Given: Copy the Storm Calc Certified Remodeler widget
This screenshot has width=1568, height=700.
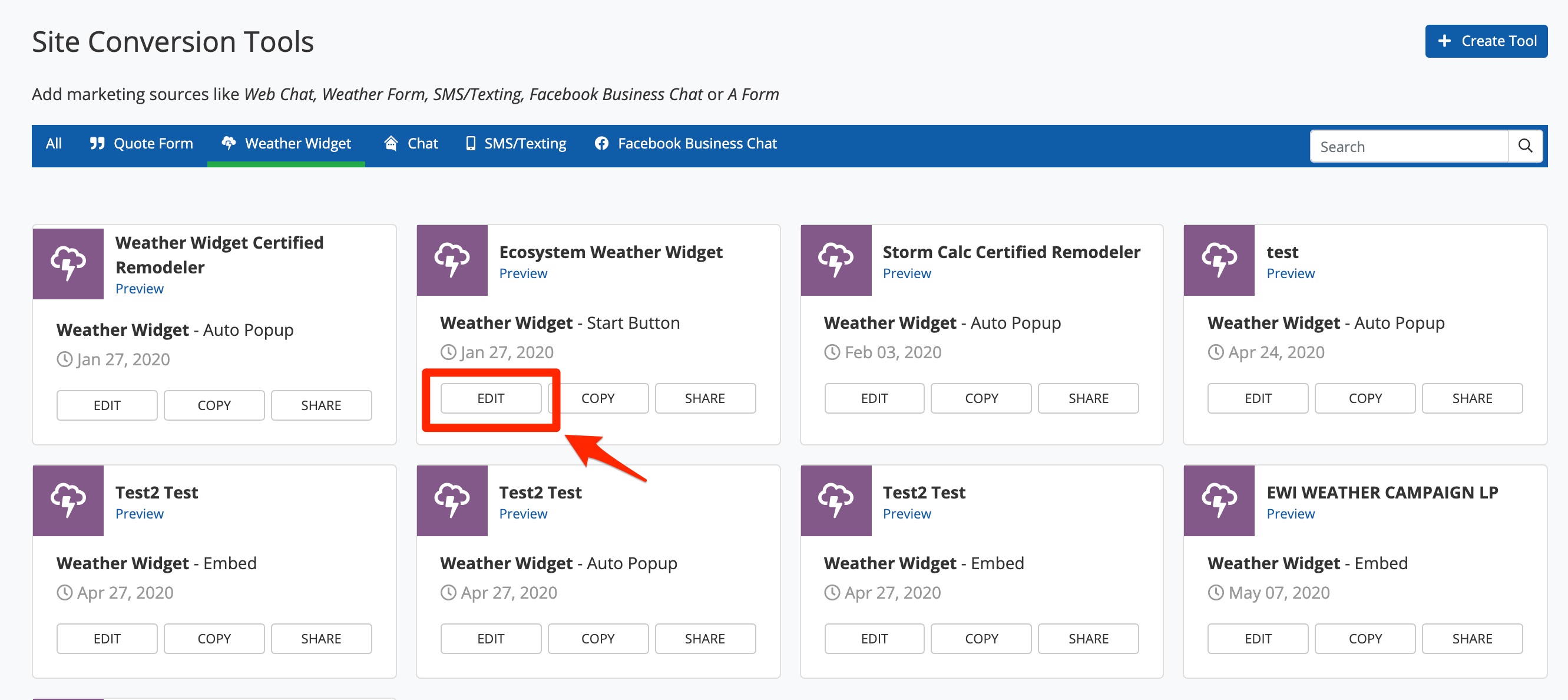Looking at the screenshot, I should pos(981,398).
